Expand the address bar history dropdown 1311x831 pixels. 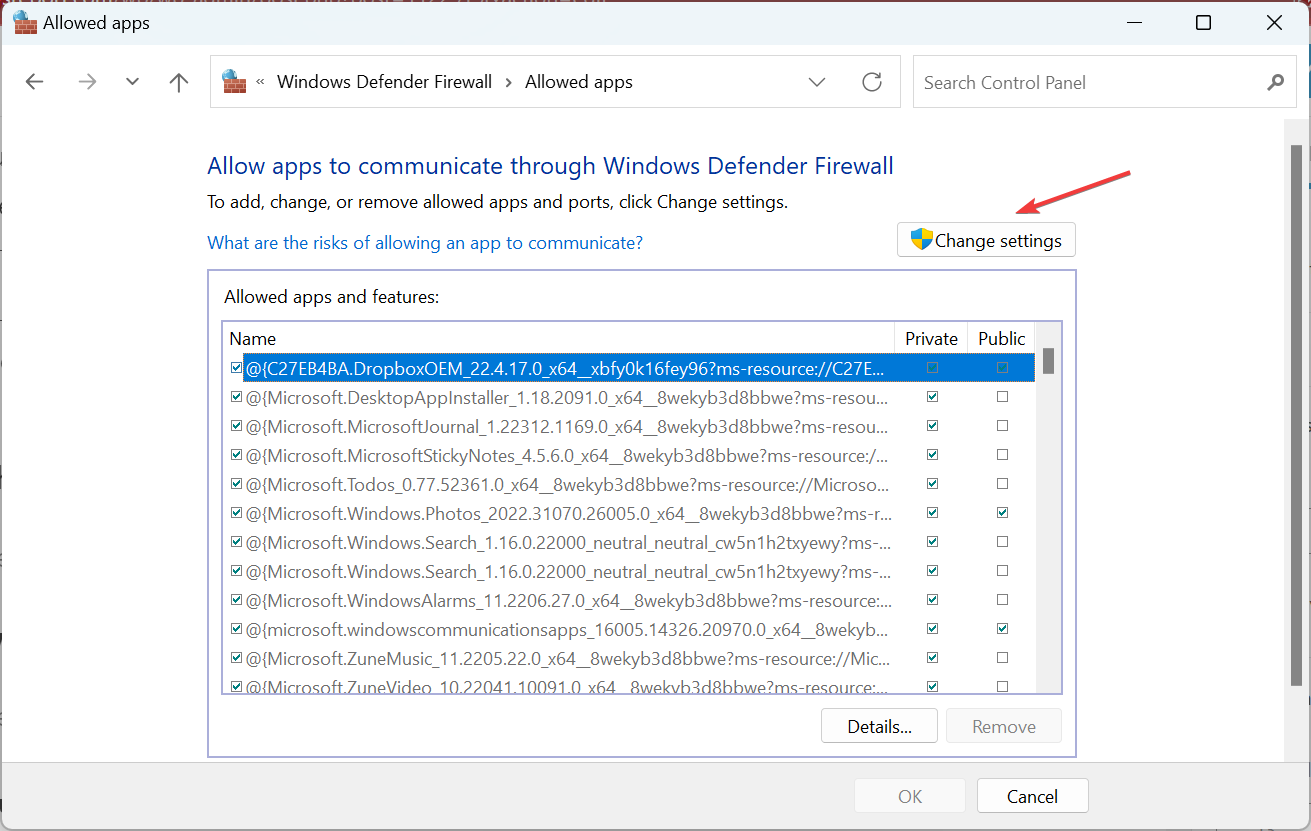point(817,82)
